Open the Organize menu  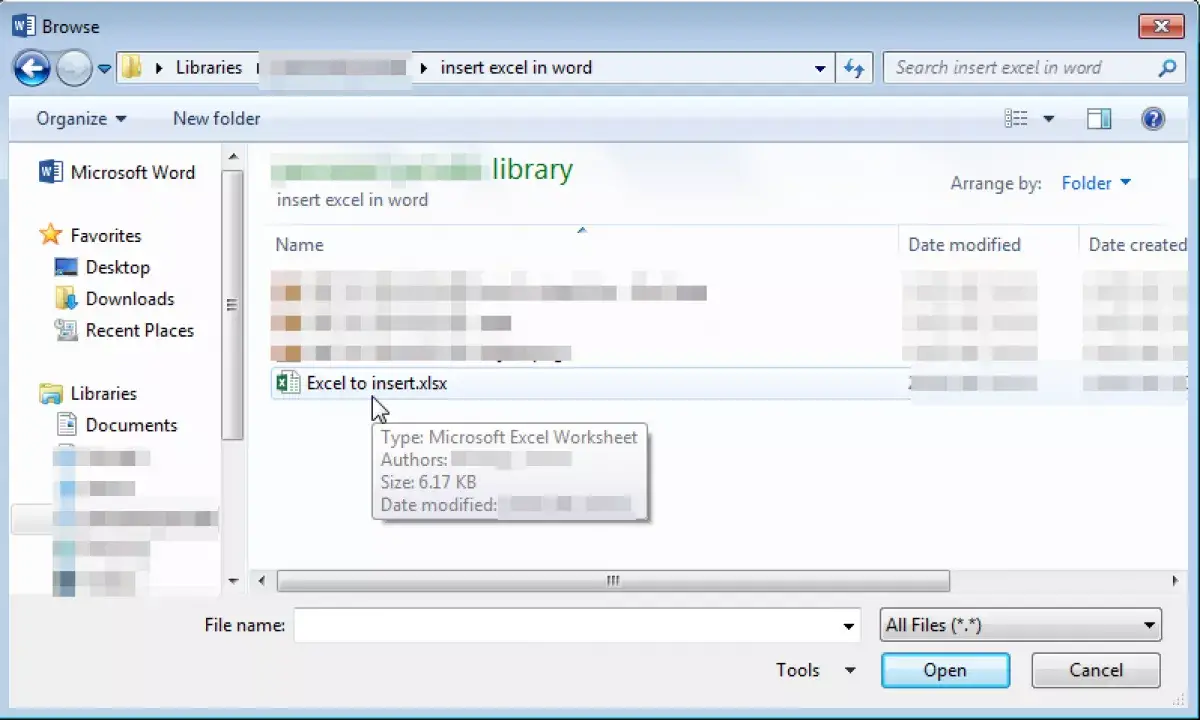point(81,118)
